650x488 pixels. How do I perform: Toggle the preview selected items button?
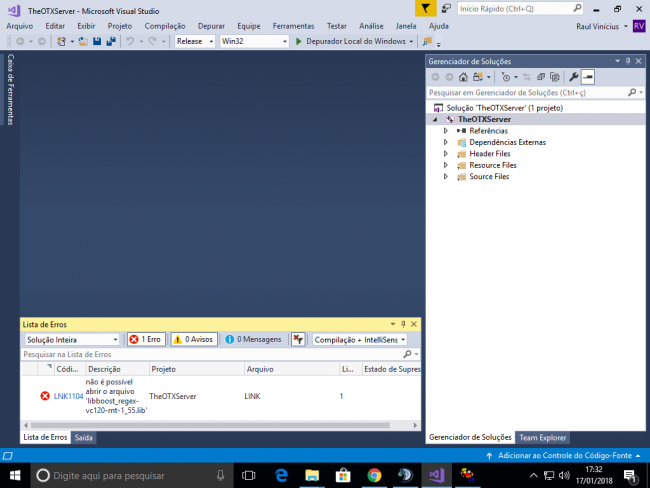pyautogui.click(x=588, y=77)
